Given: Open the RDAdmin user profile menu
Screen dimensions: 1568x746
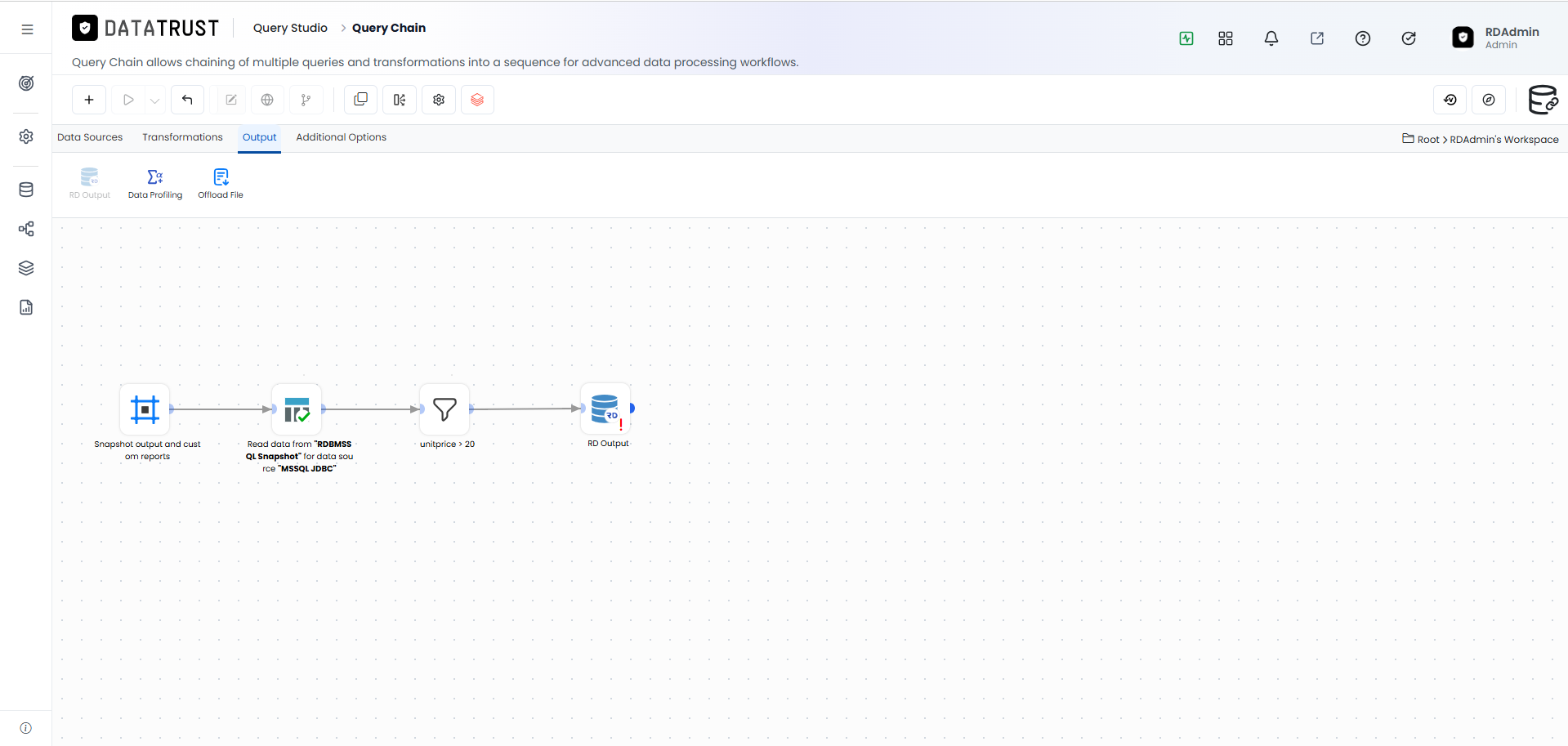Looking at the screenshot, I should pos(1496,38).
